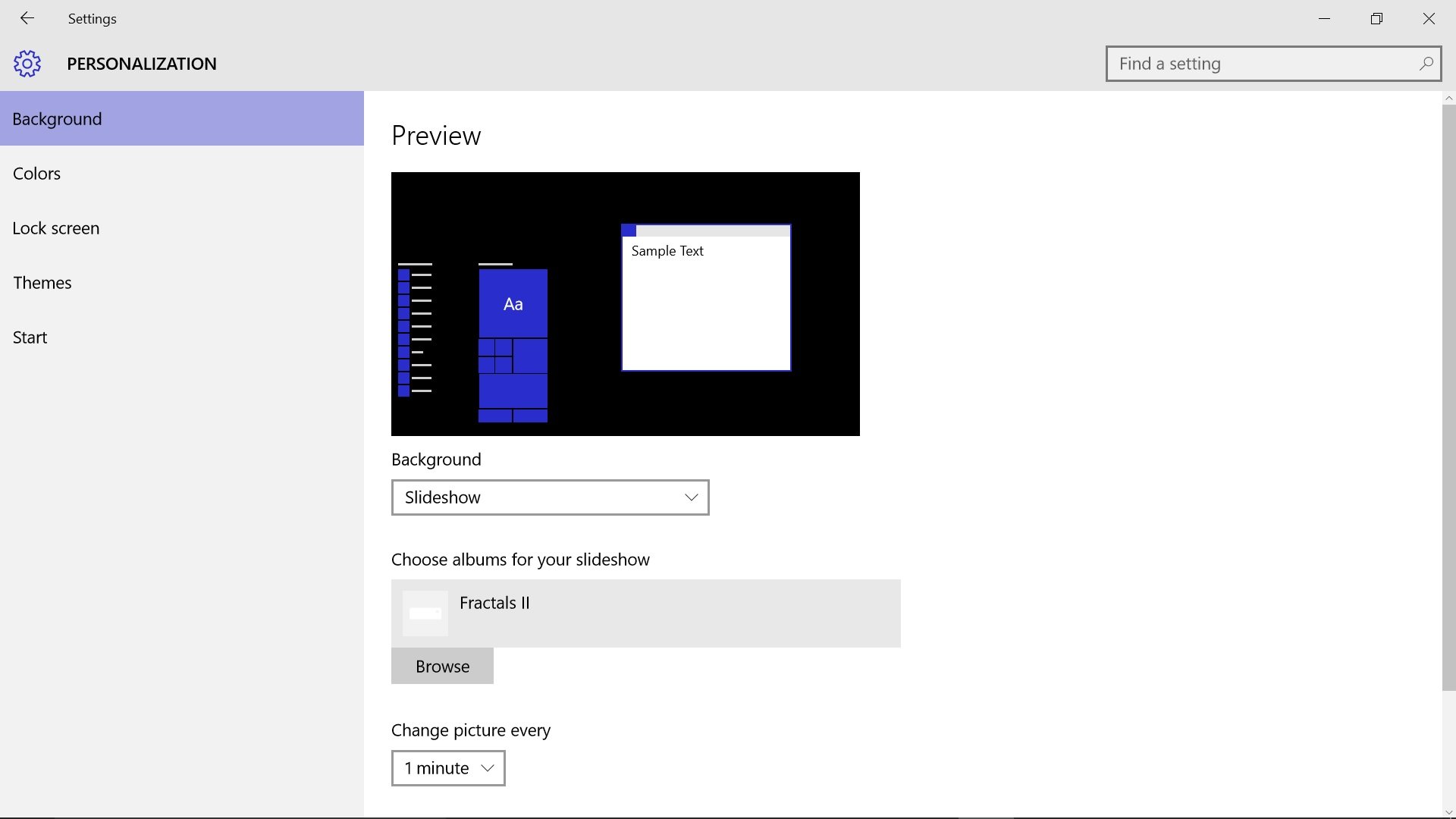This screenshot has width=1456, height=819.
Task: Click Browse to add slideshow folder
Action: 443,665
